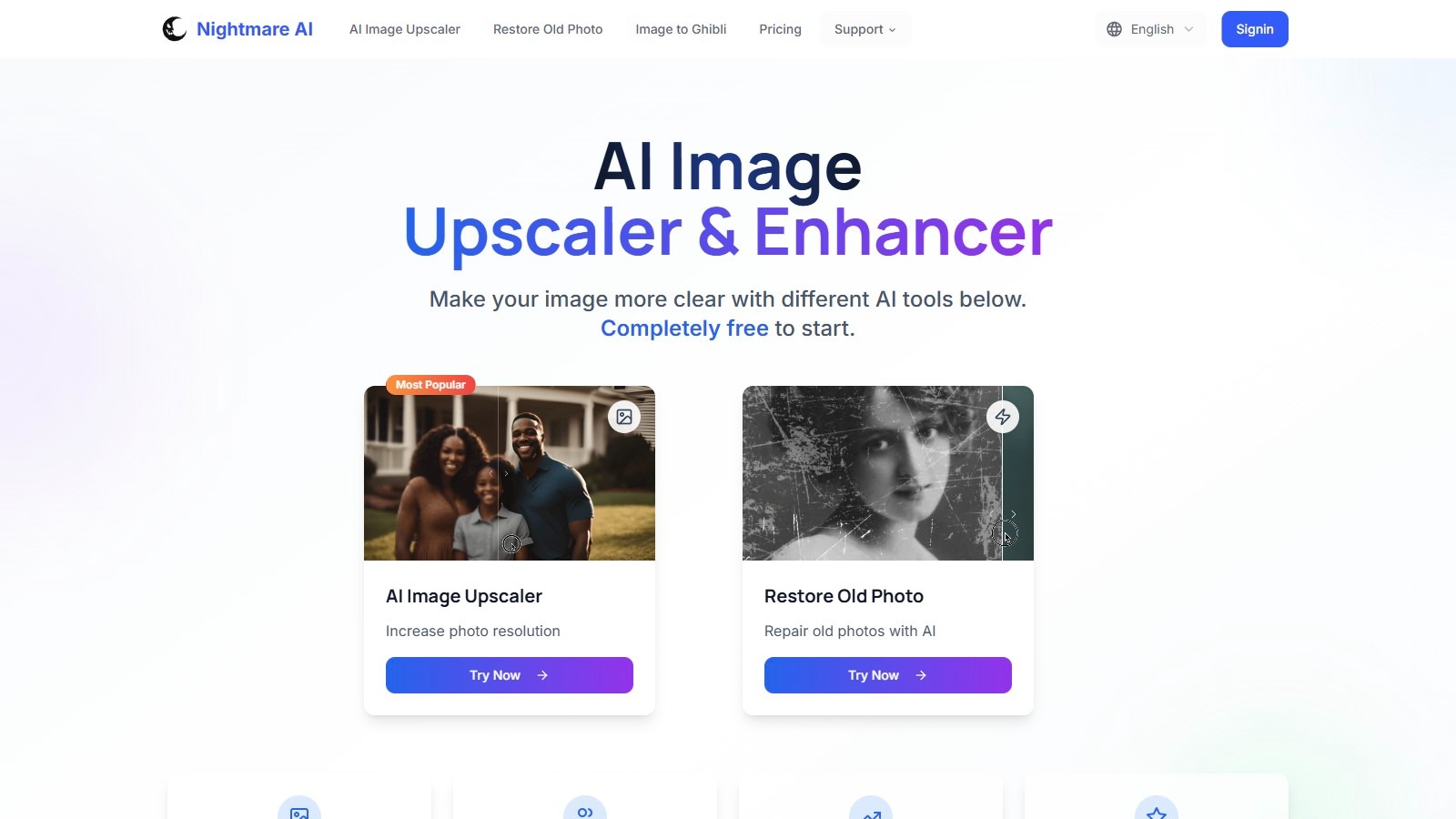This screenshot has height=819, width=1456.
Task: Click the trending arrow icon in the feature card
Action: (871, 810)
